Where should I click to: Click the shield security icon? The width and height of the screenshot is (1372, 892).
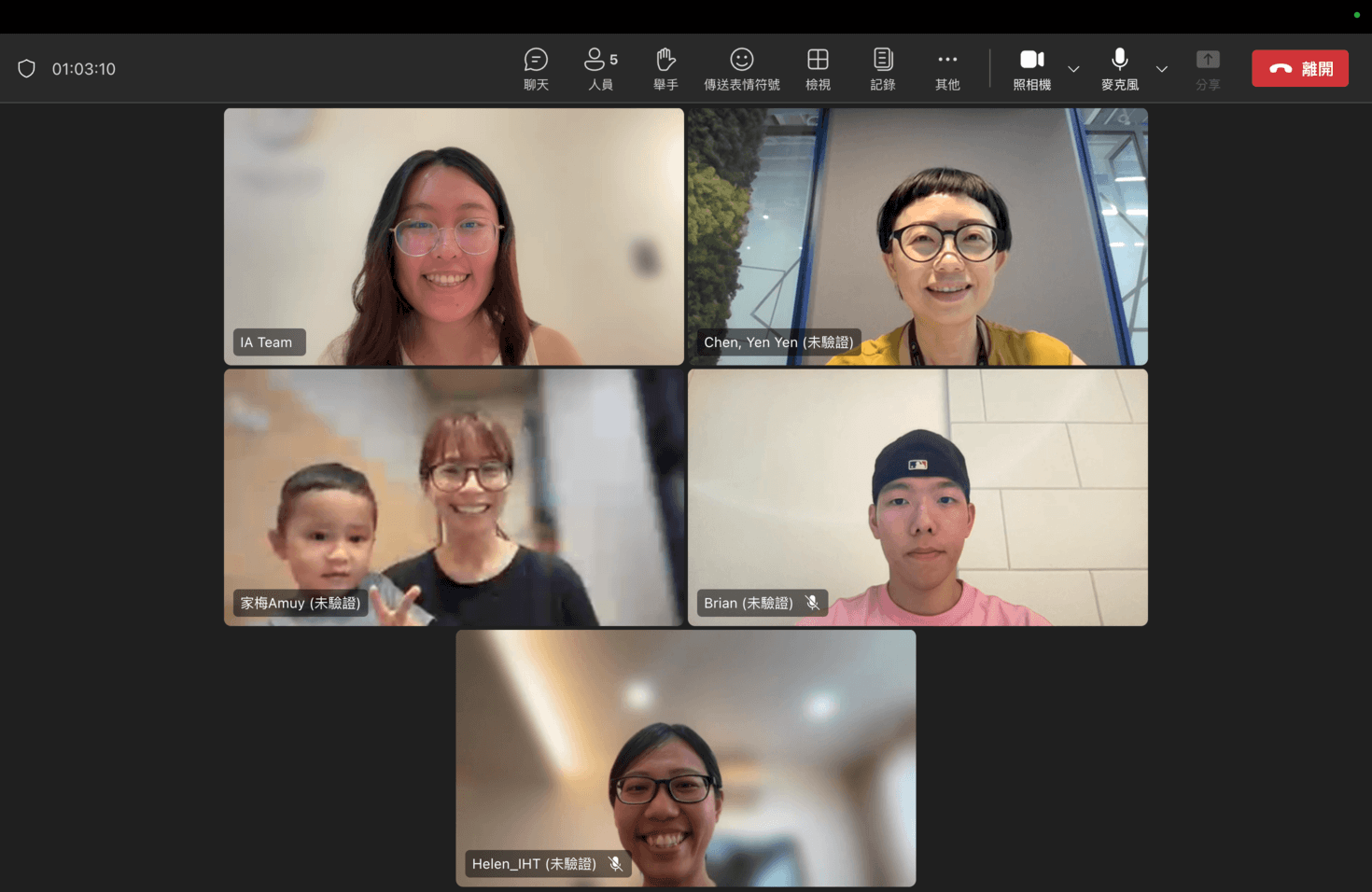[27, 69]
